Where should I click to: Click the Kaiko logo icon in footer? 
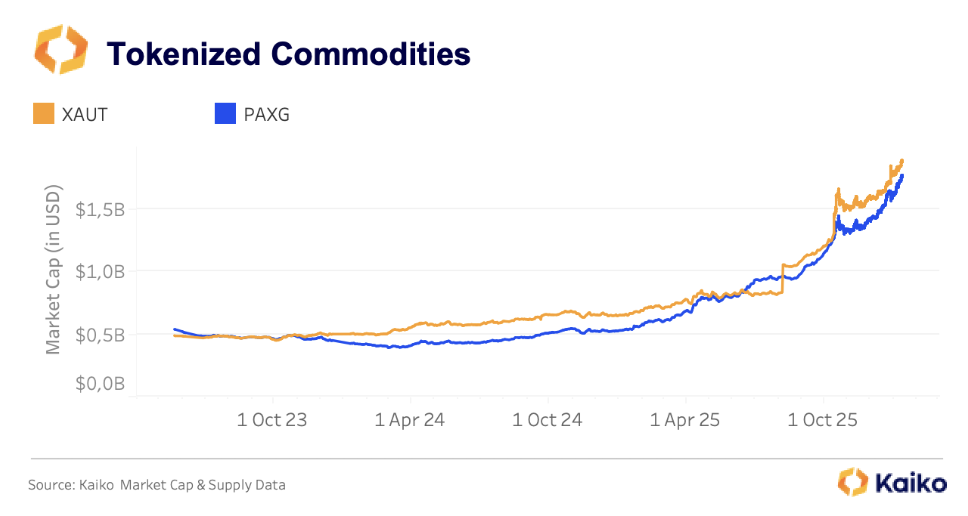852,482
